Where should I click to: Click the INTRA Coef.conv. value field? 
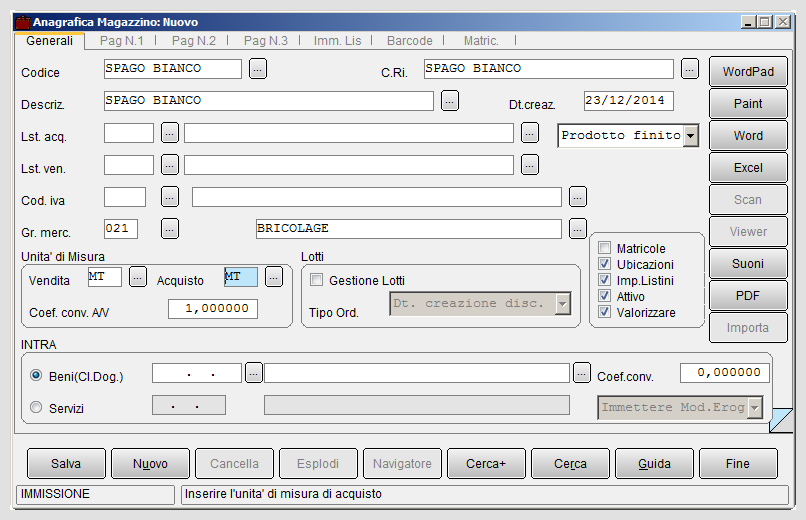click(x=725, y=373)
